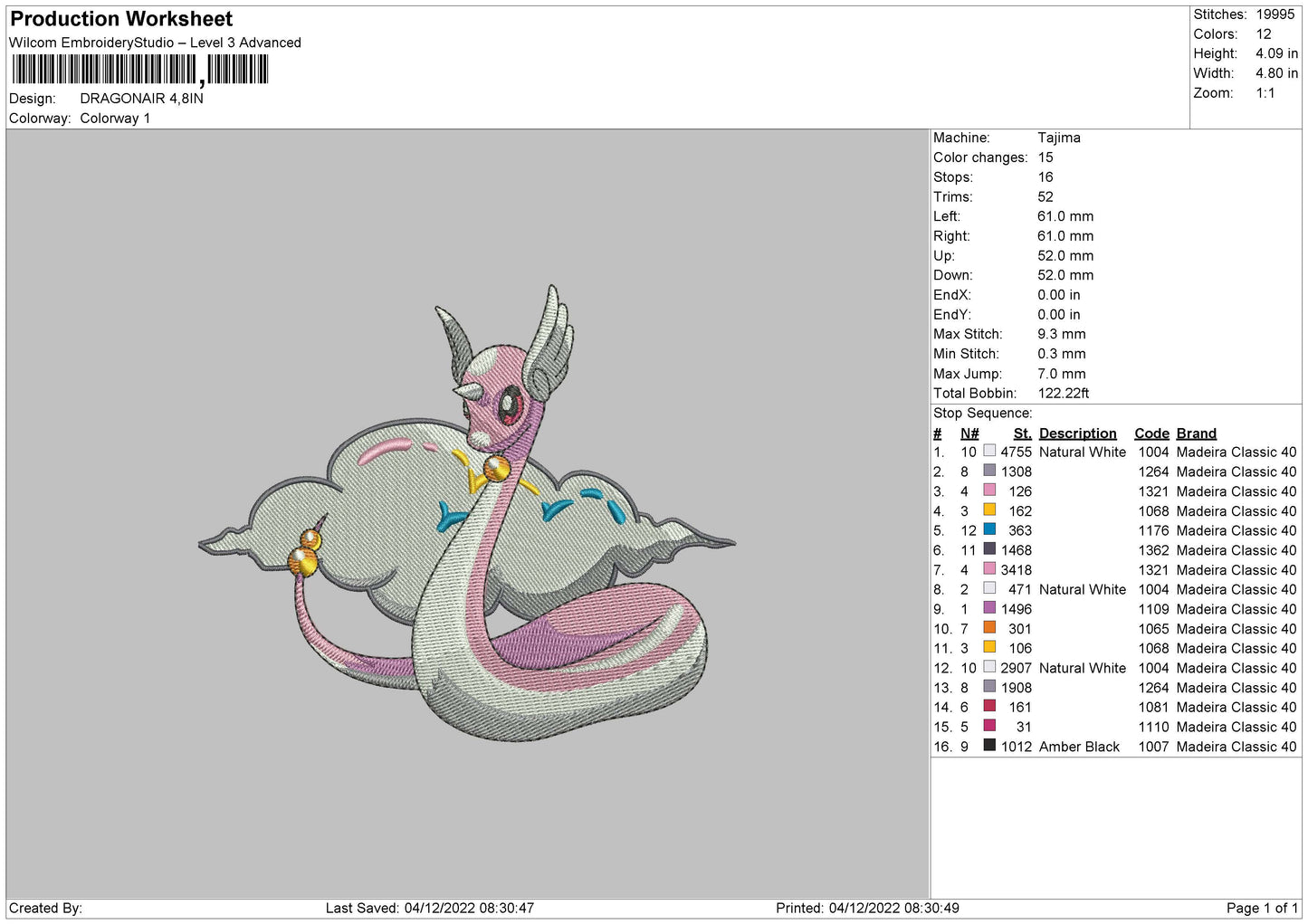Click the barcode under the worksheet title
Viewport: 1308px width, 924px height.
point(140,70)
